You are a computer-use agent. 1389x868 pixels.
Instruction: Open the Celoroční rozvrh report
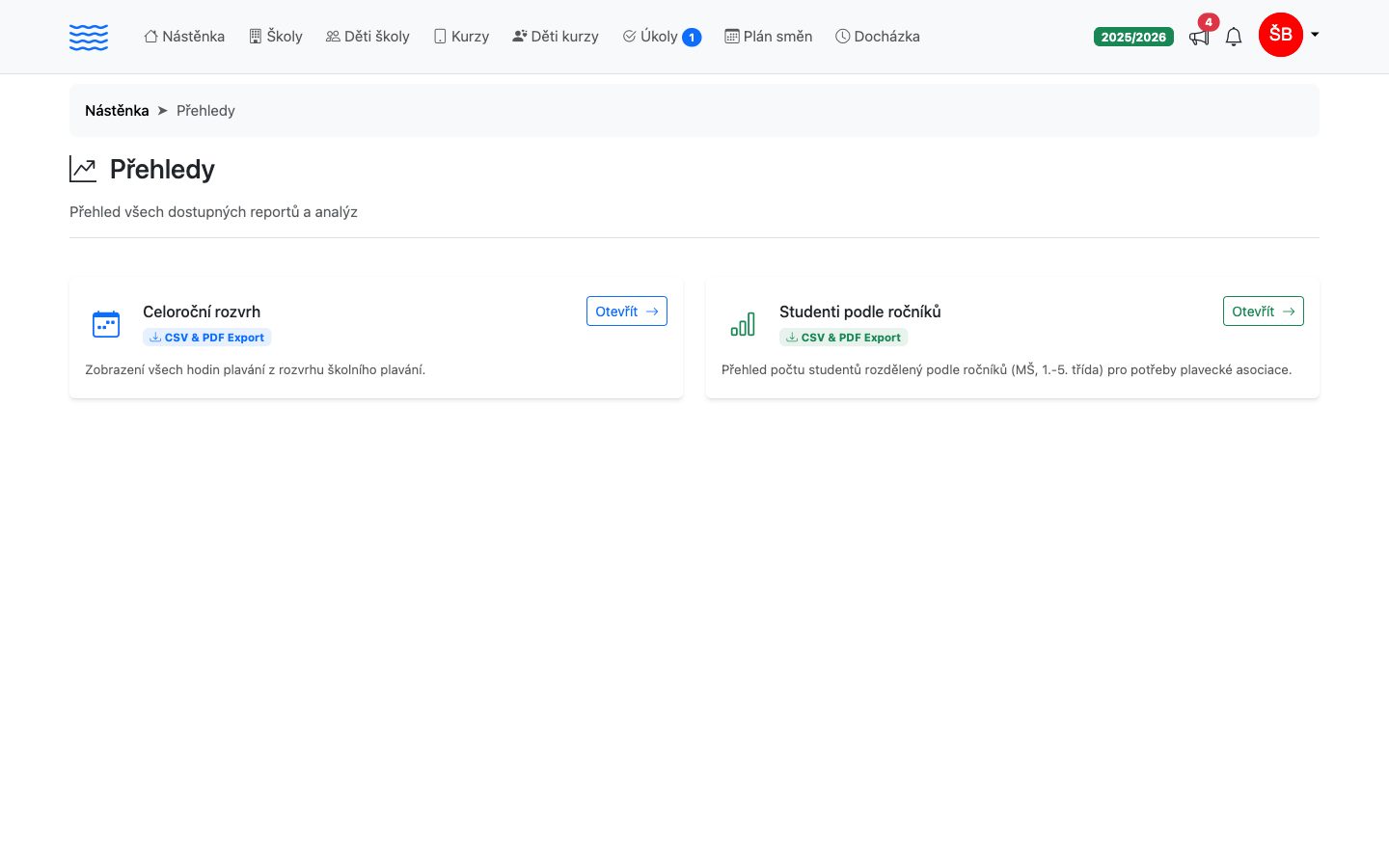627,311
